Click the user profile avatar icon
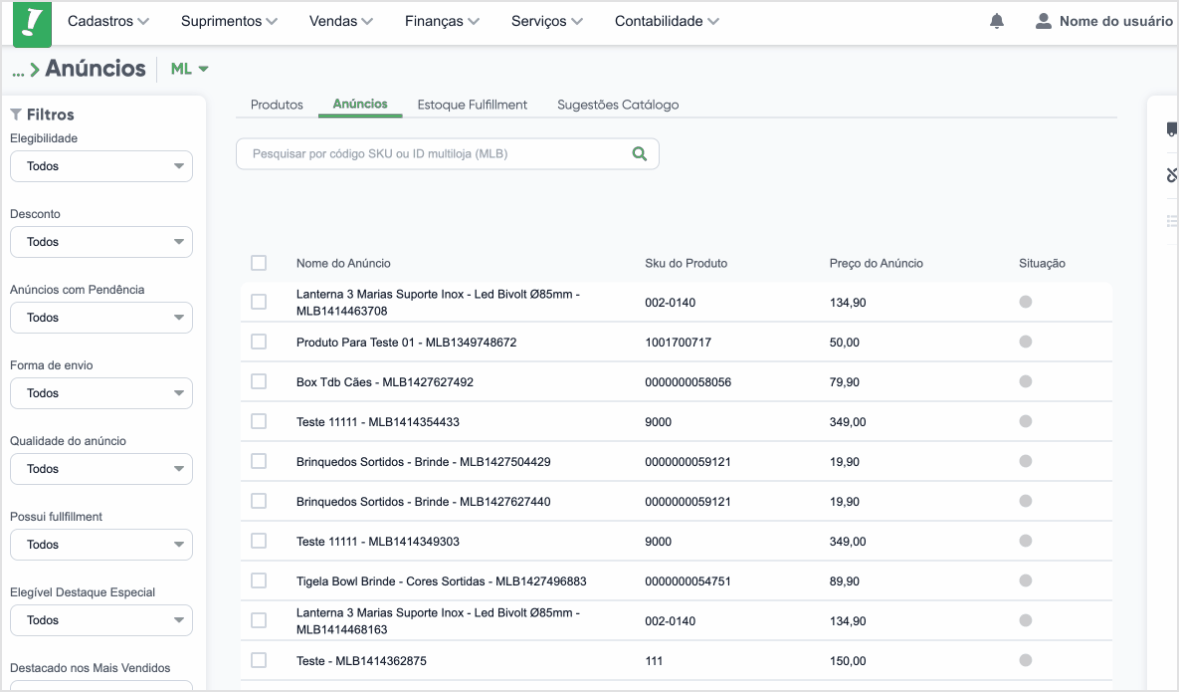The height and width of the screenshot is (692, 1179). click(1043, 21)
